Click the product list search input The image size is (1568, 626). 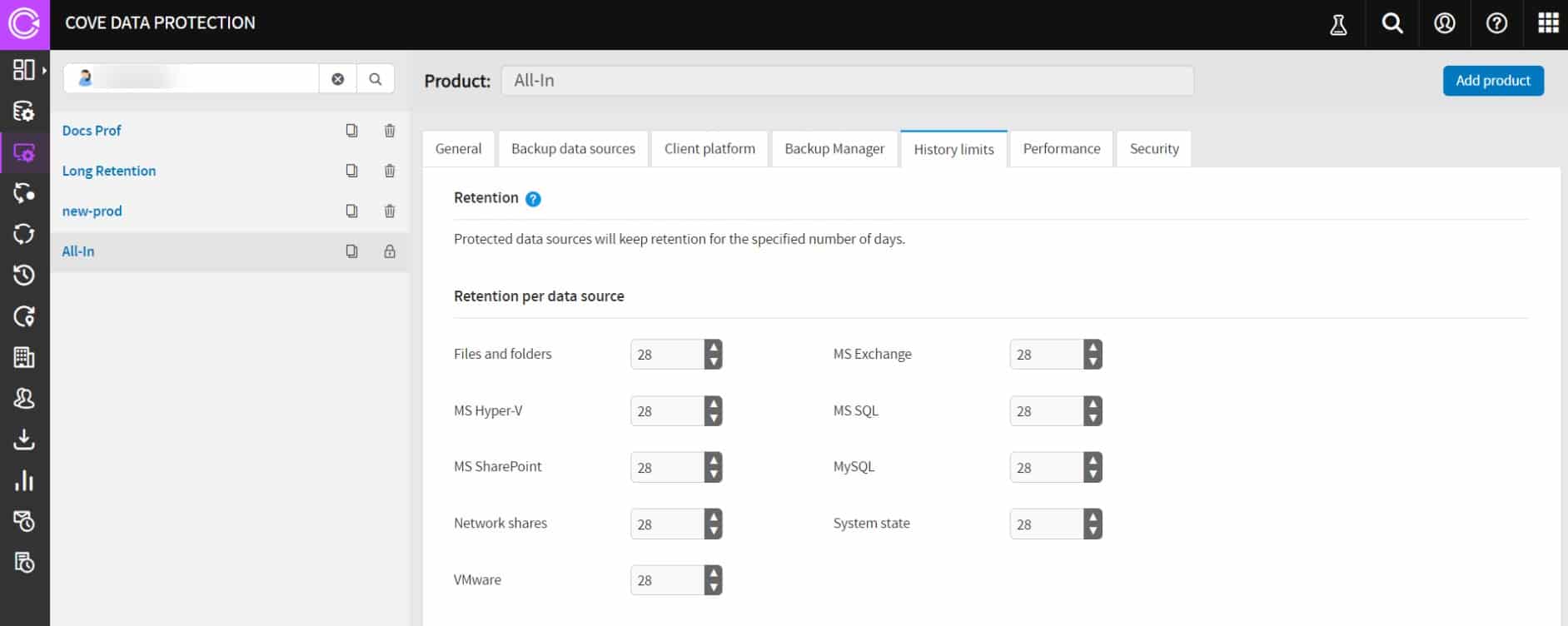tap(192, 79)
